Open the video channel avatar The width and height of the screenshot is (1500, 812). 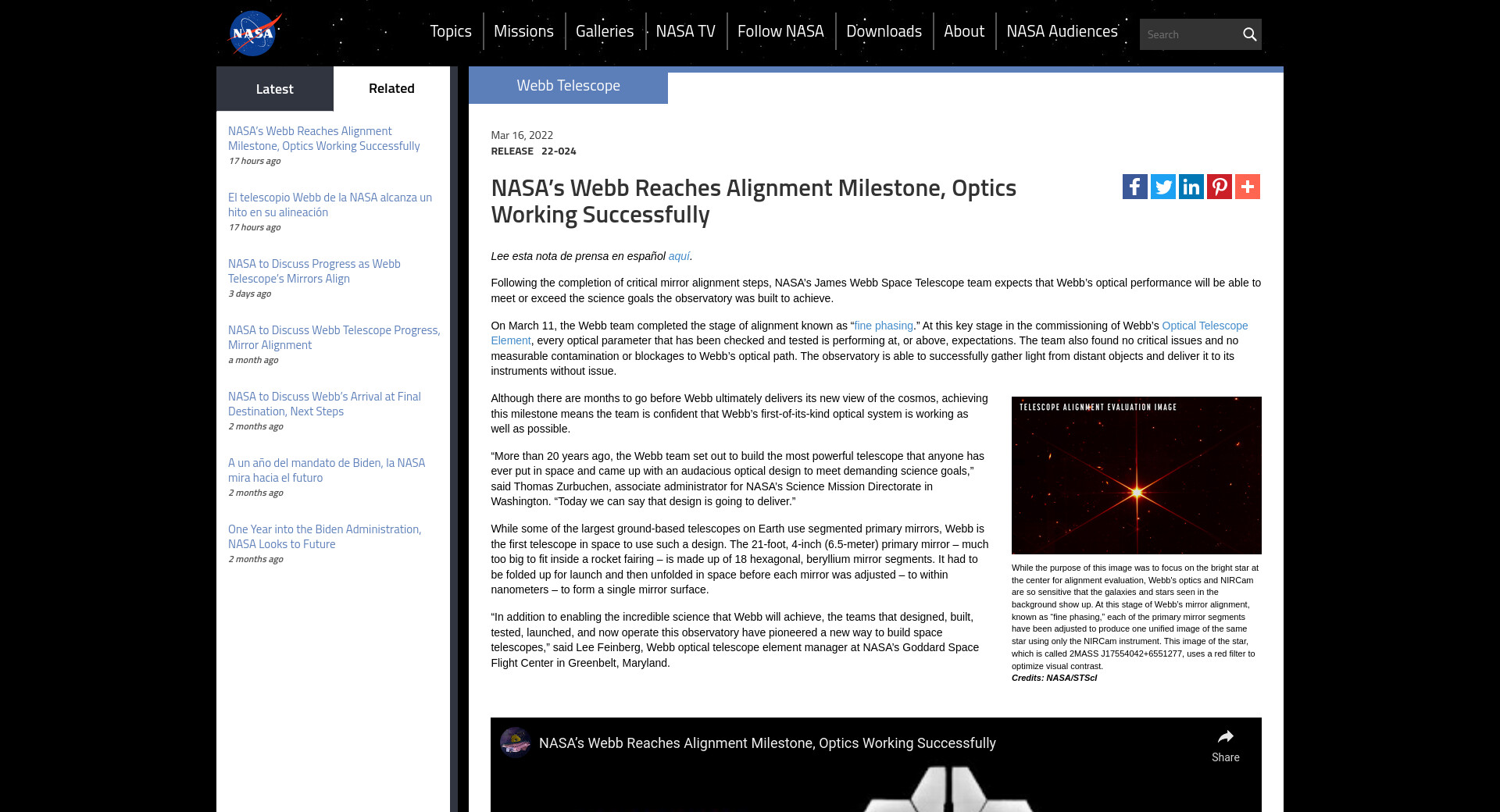click(x=515, y=743)
